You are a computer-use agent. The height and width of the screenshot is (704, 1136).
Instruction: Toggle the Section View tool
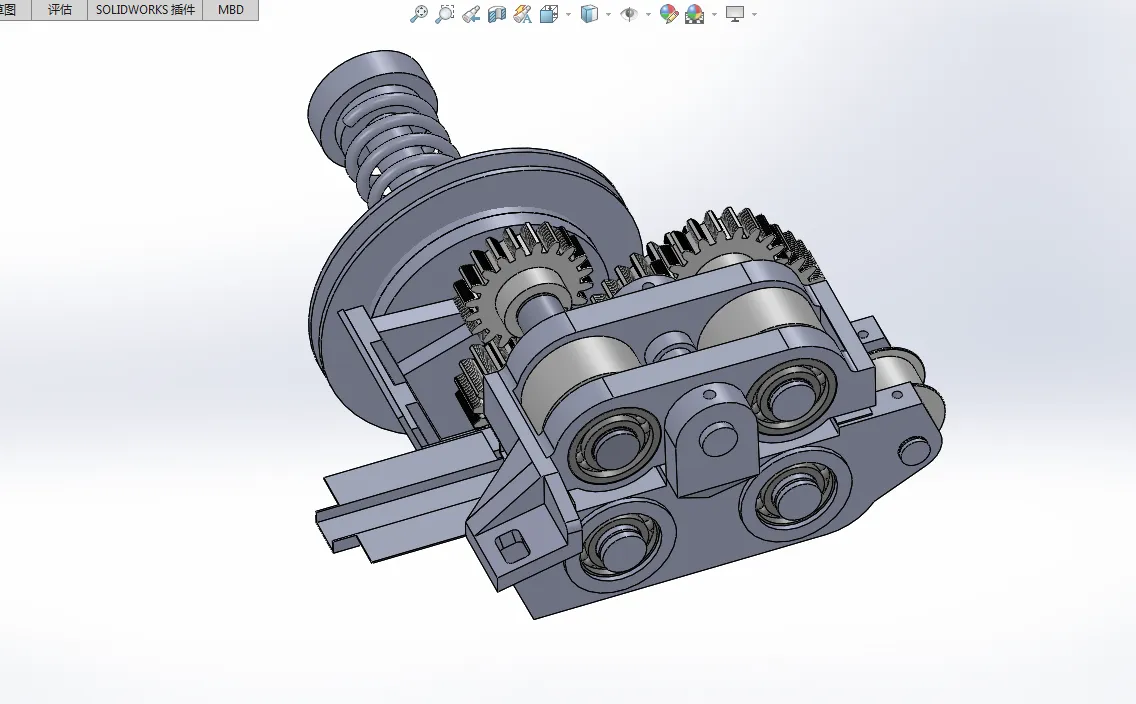(497, 14)
